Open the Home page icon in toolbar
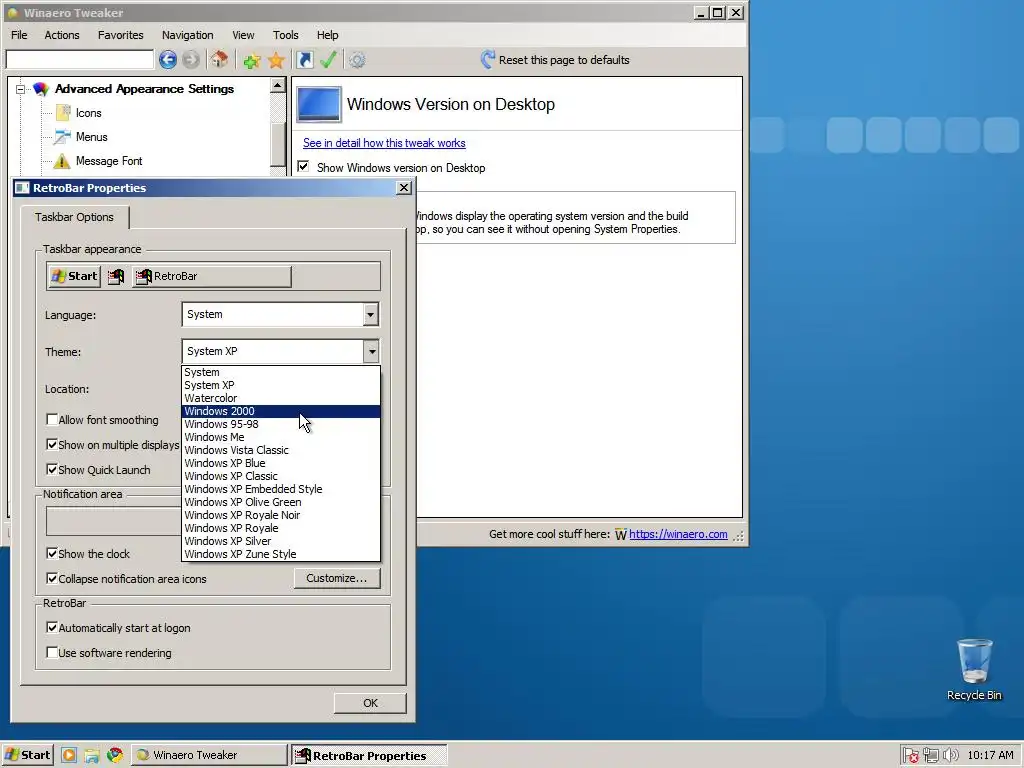 [x=219, y=60]
